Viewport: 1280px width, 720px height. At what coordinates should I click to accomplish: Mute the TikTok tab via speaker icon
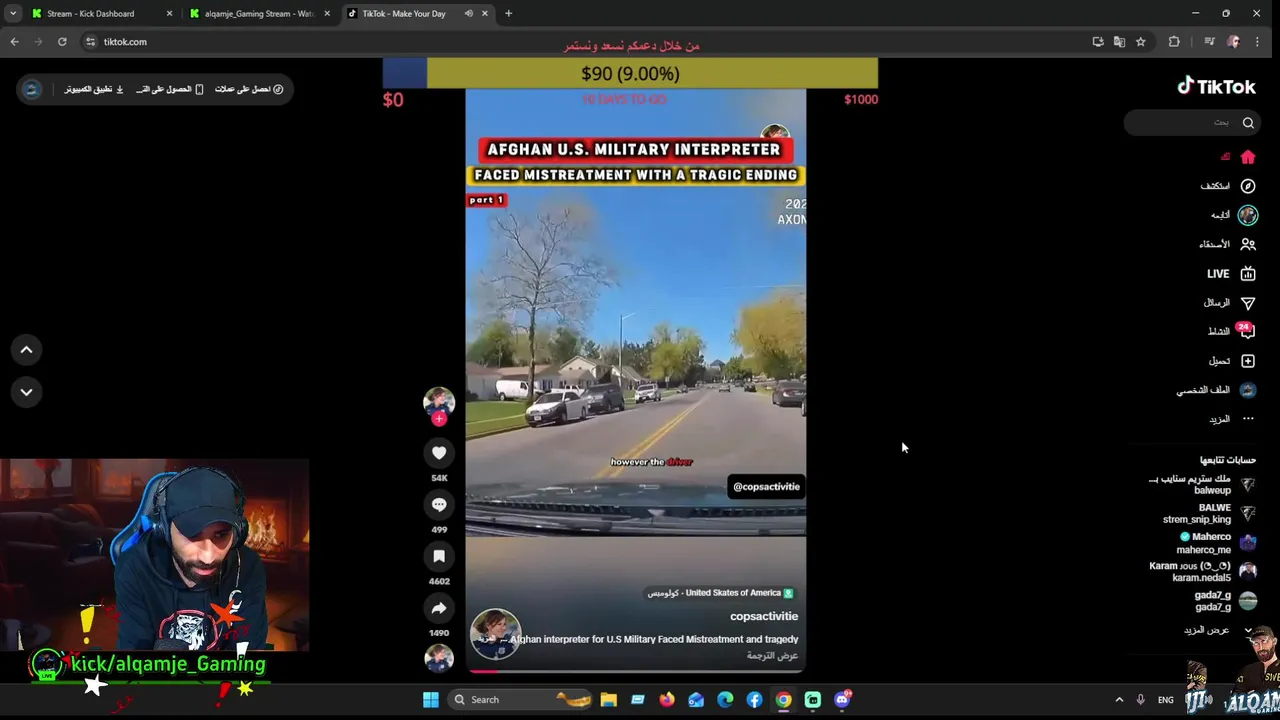pyautogui.click(x=468, y=13)
